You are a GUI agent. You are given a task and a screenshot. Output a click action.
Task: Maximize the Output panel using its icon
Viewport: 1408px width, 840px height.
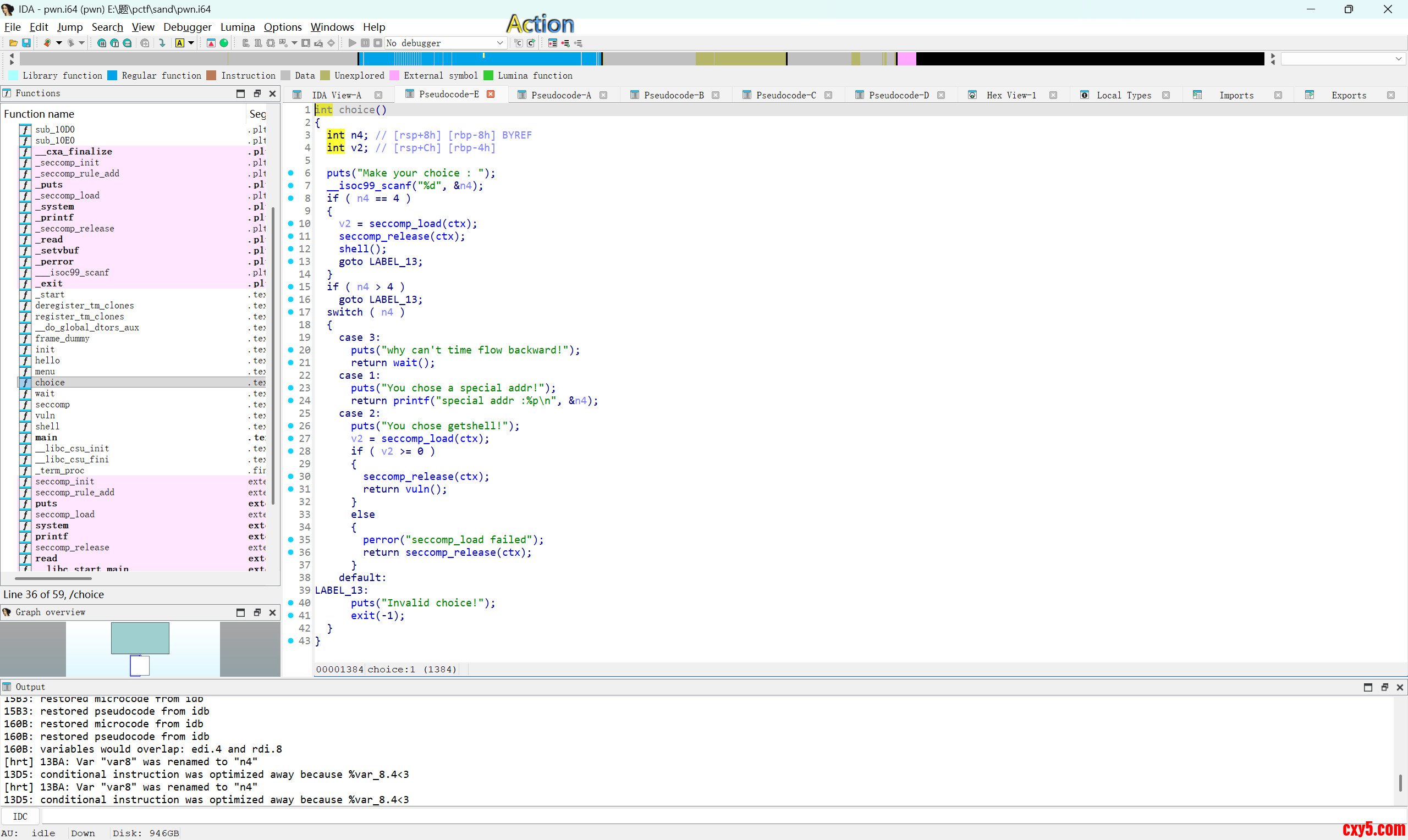tap(1368, 687)
